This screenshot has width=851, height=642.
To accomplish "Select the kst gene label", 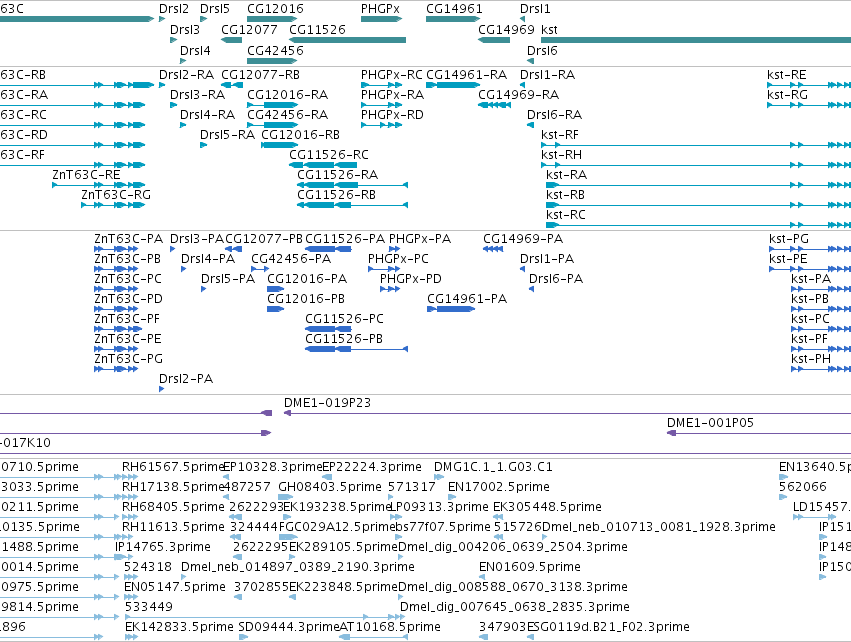I will (549, 29).
